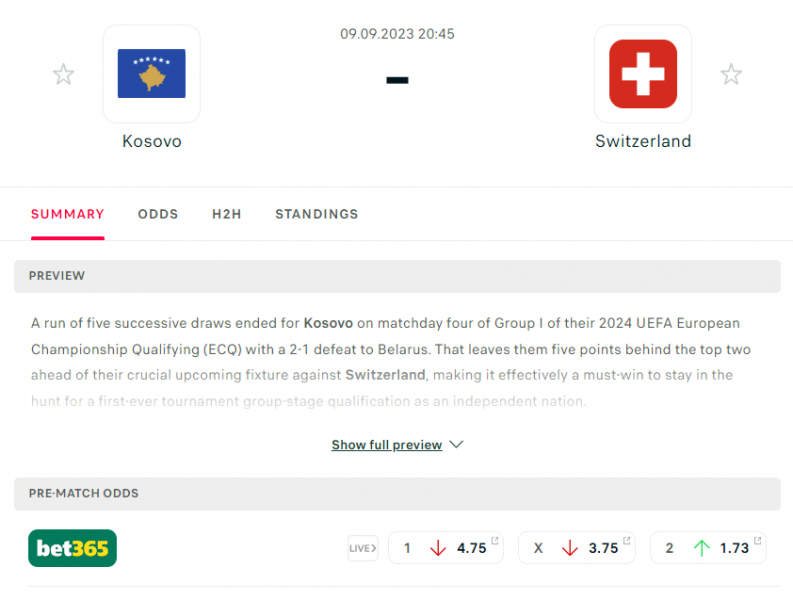Click the bet365 bookmaker logo

[72, 548]
